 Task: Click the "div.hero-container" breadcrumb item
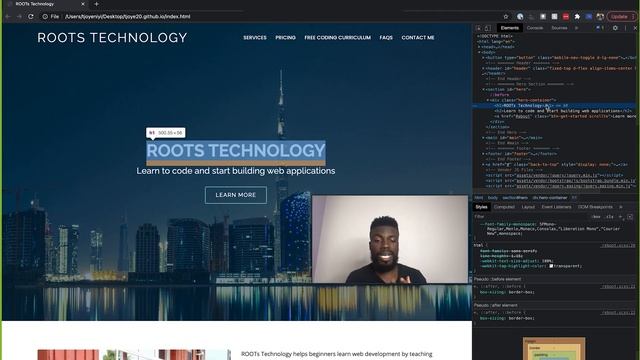pos(550,198)
